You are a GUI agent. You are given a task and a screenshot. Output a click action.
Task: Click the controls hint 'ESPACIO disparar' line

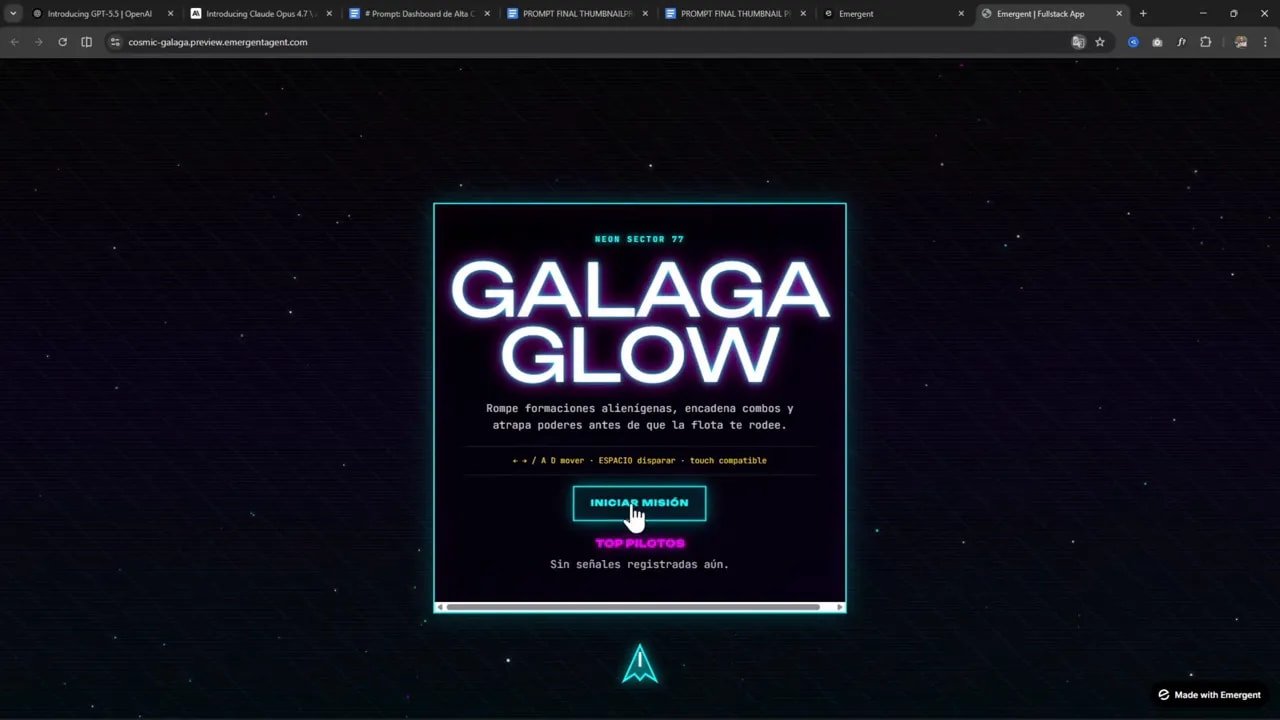pyautogui.click(x=640, y=460)
